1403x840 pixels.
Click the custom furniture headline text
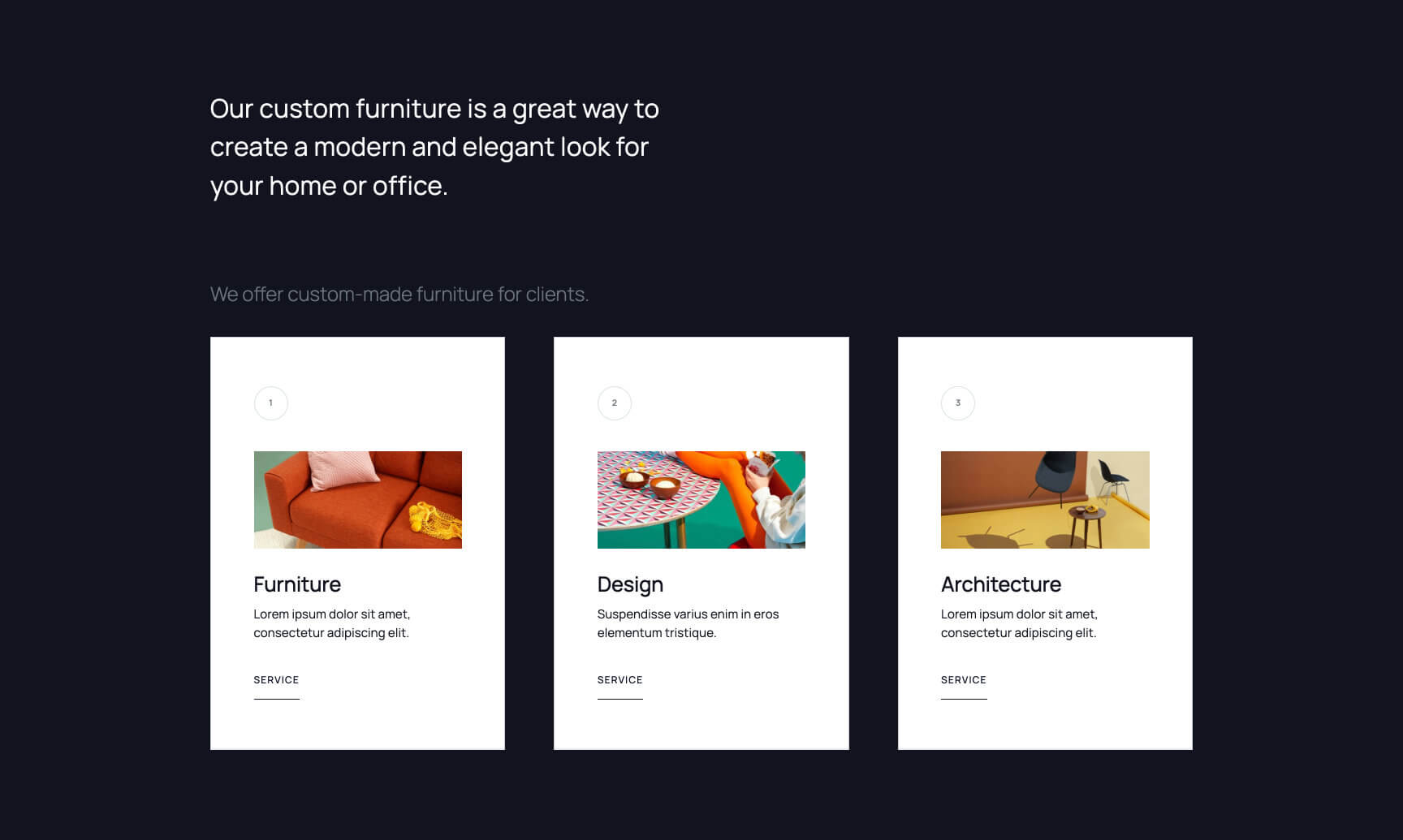point(434,148)
